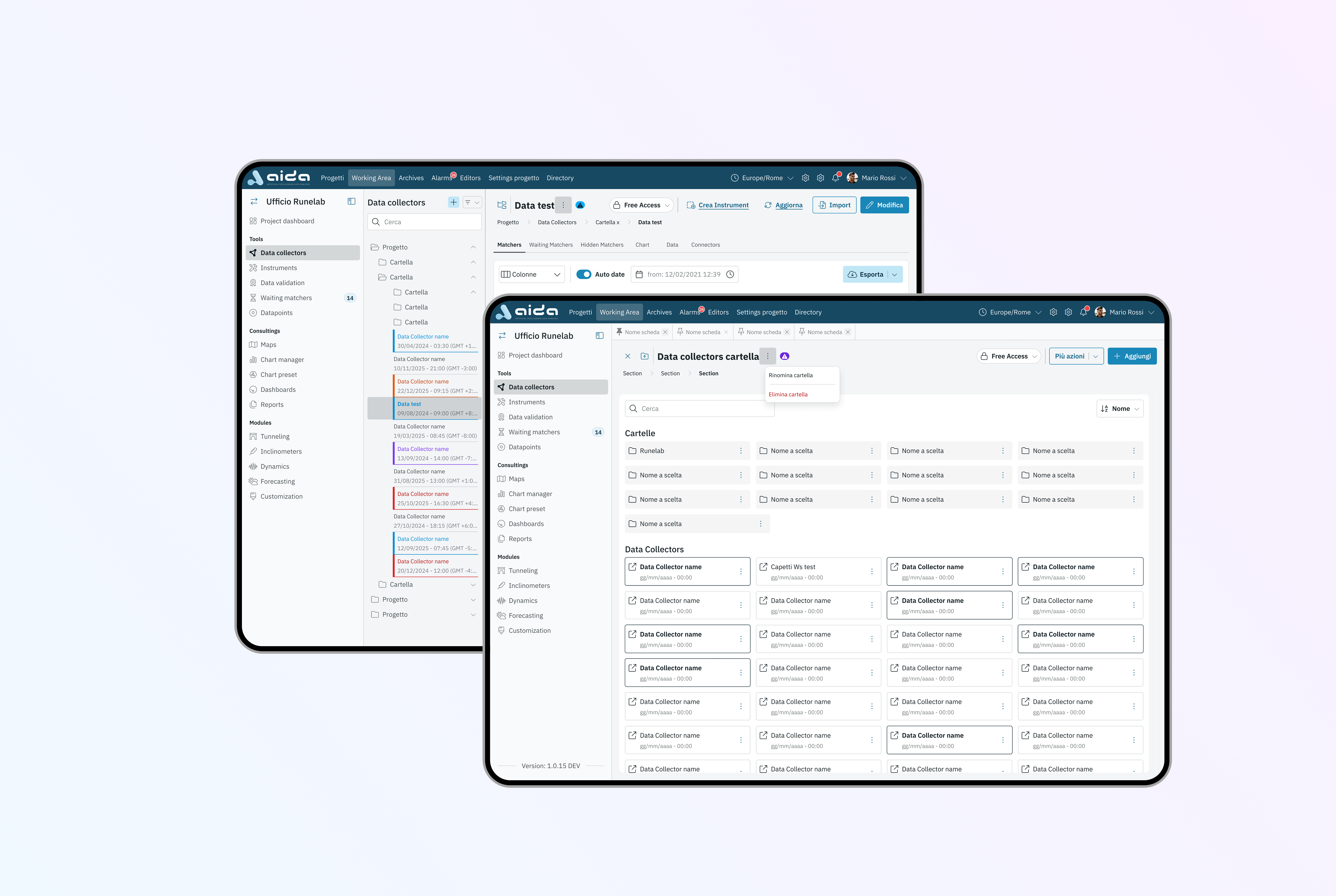Open Maps in the front window sidebar
The height and width of the screenshot is (896, 1336).
551,479
